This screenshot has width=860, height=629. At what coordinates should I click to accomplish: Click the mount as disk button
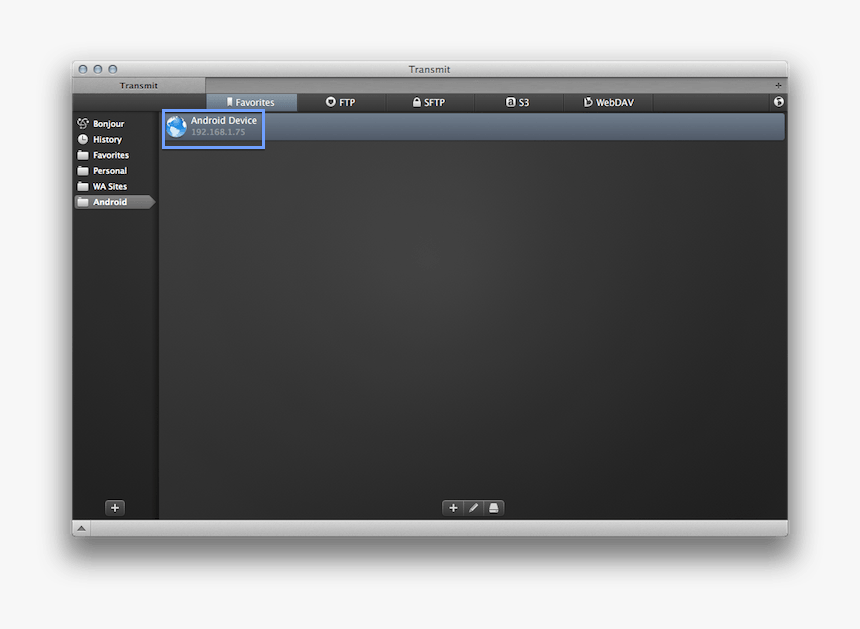click(x=494, y=508)
